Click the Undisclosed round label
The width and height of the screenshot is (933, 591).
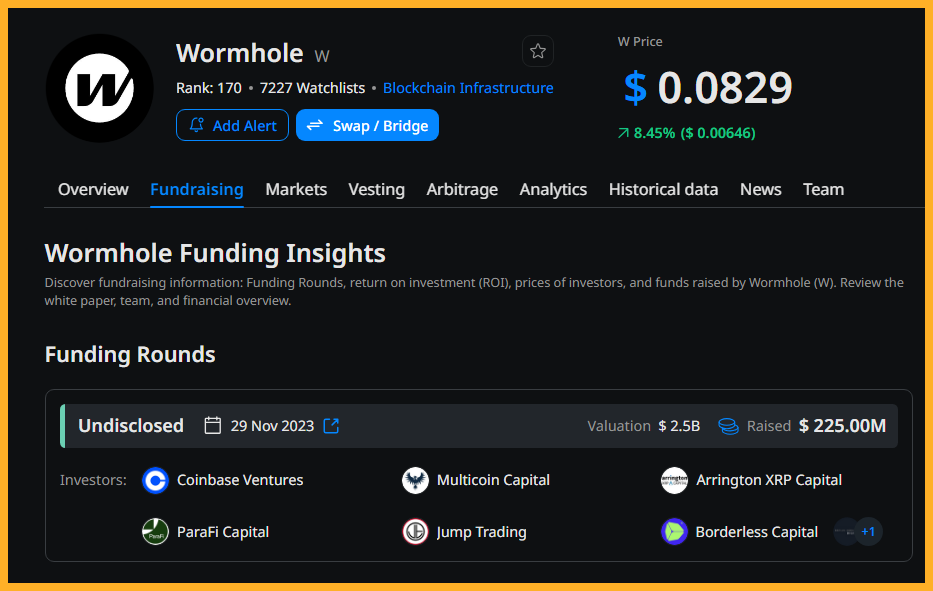click(x=131, y=426)
